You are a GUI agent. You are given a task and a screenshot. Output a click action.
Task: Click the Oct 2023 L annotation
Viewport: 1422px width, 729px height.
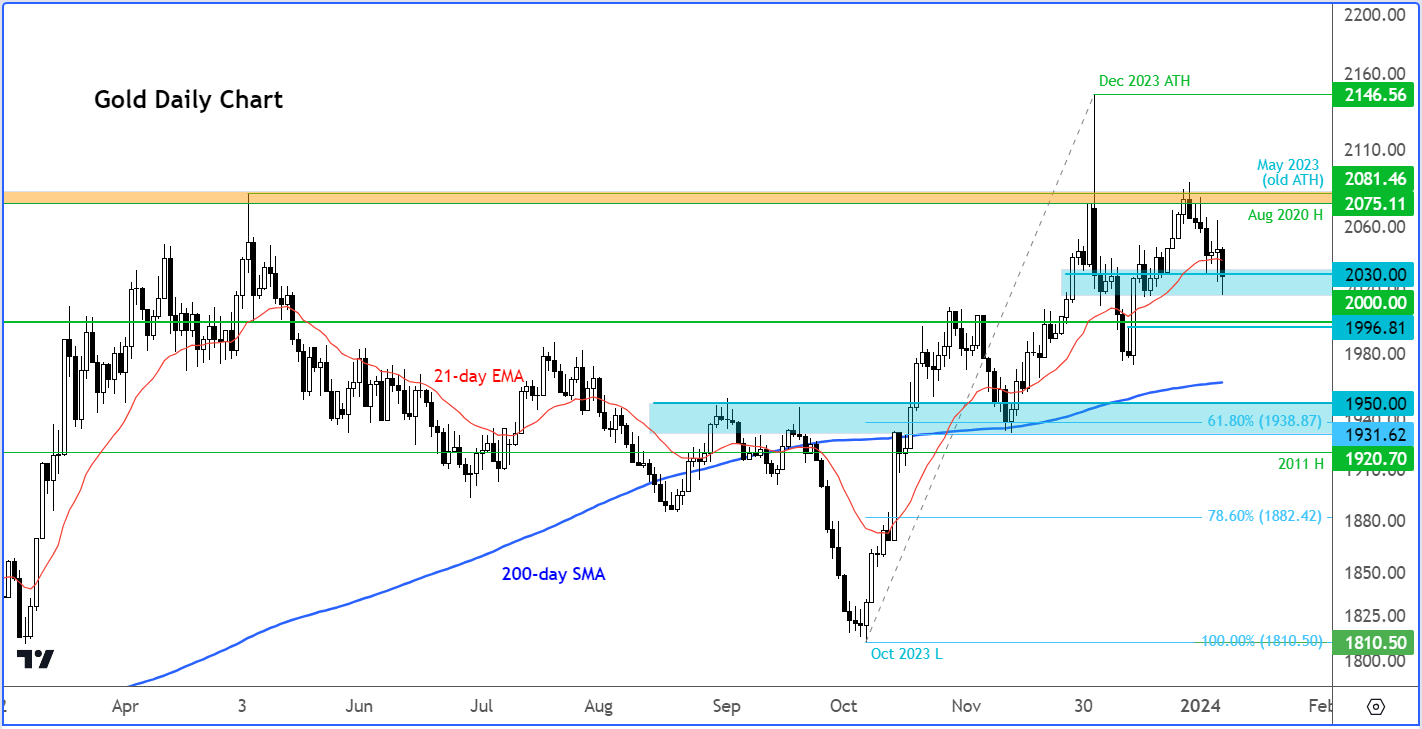[x=906, y=654]
